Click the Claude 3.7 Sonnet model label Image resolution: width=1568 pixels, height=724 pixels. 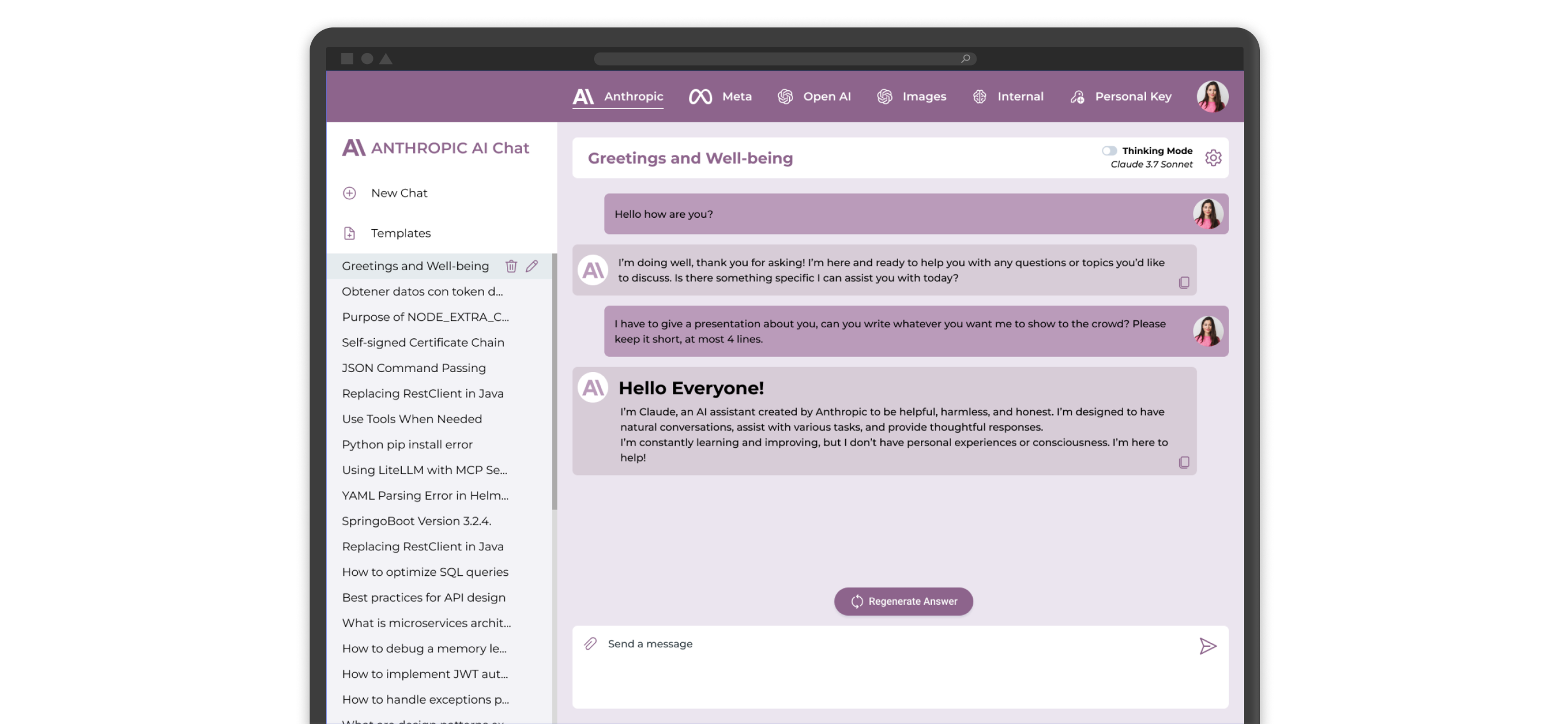point(1151,164)
